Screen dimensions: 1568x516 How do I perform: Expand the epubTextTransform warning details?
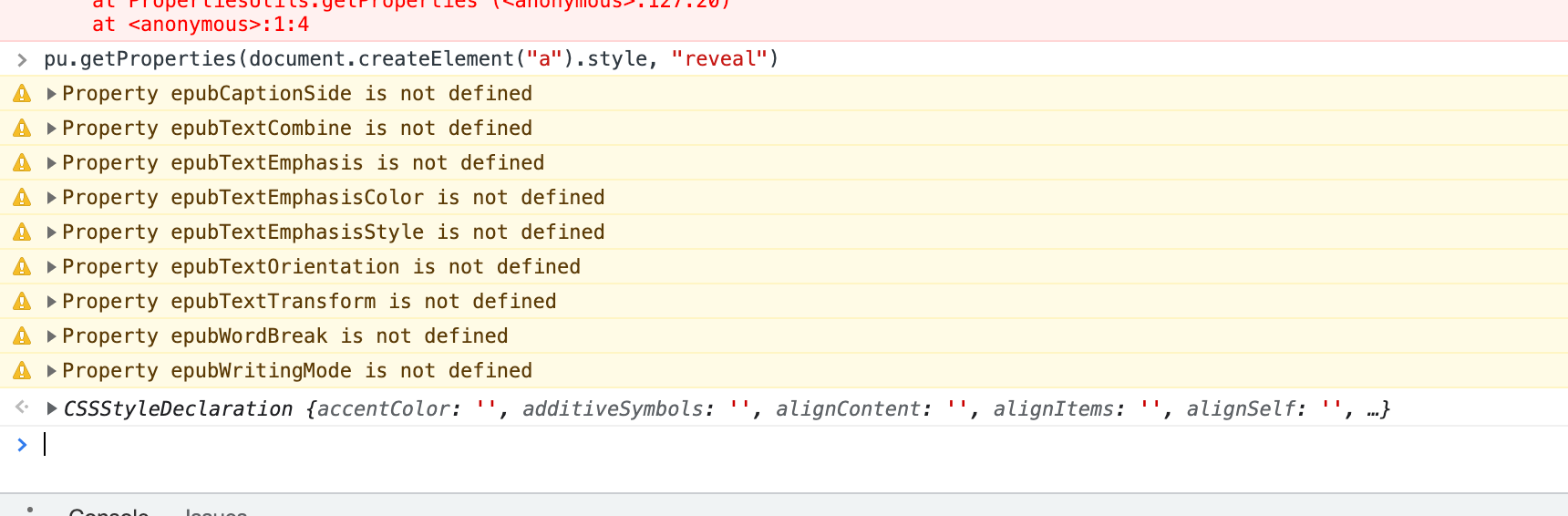(52, 302)
